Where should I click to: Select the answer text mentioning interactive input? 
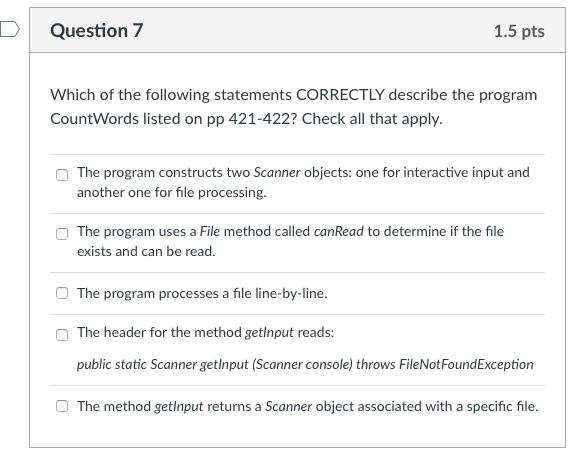click(x=303, y=182)
